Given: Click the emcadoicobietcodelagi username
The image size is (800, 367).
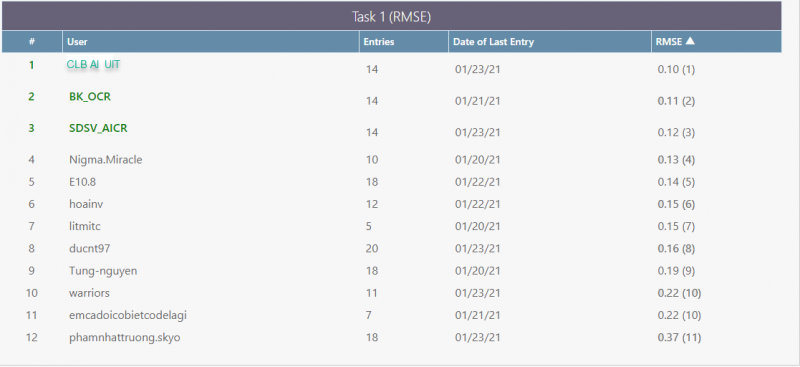Looking at the screenshot, I should click(x=128, y=315).
